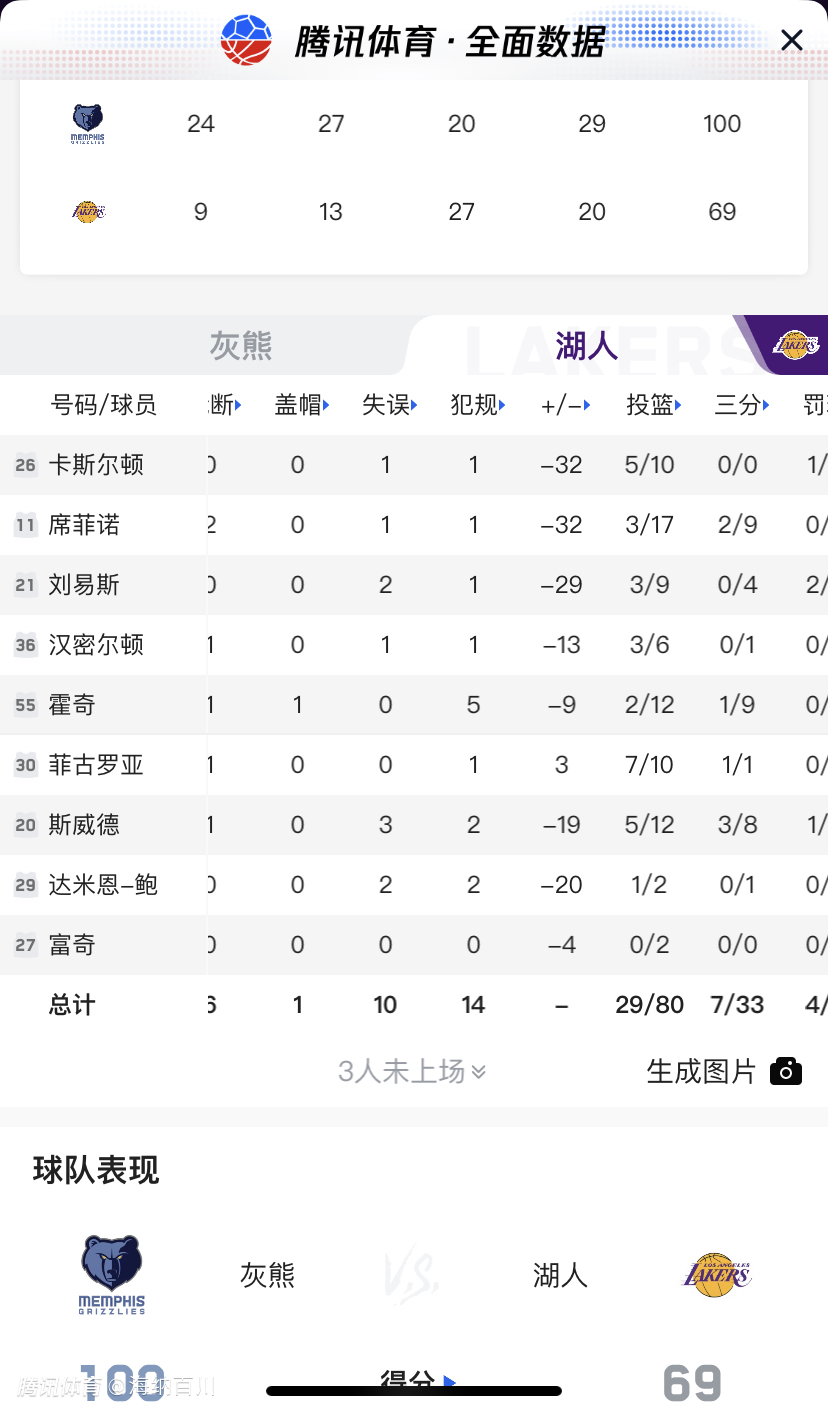
Task: Expand the 3人未上场 list
Action: (412, 1071)
